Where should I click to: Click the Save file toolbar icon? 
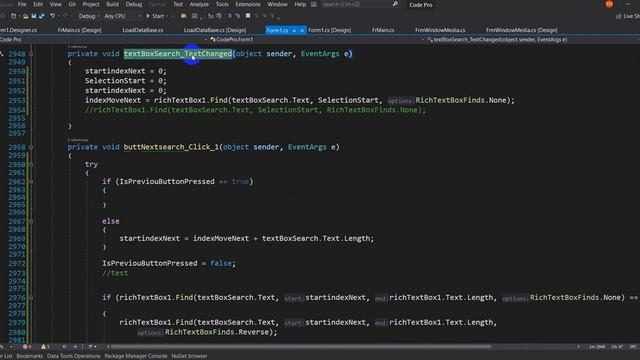(34, 16)
